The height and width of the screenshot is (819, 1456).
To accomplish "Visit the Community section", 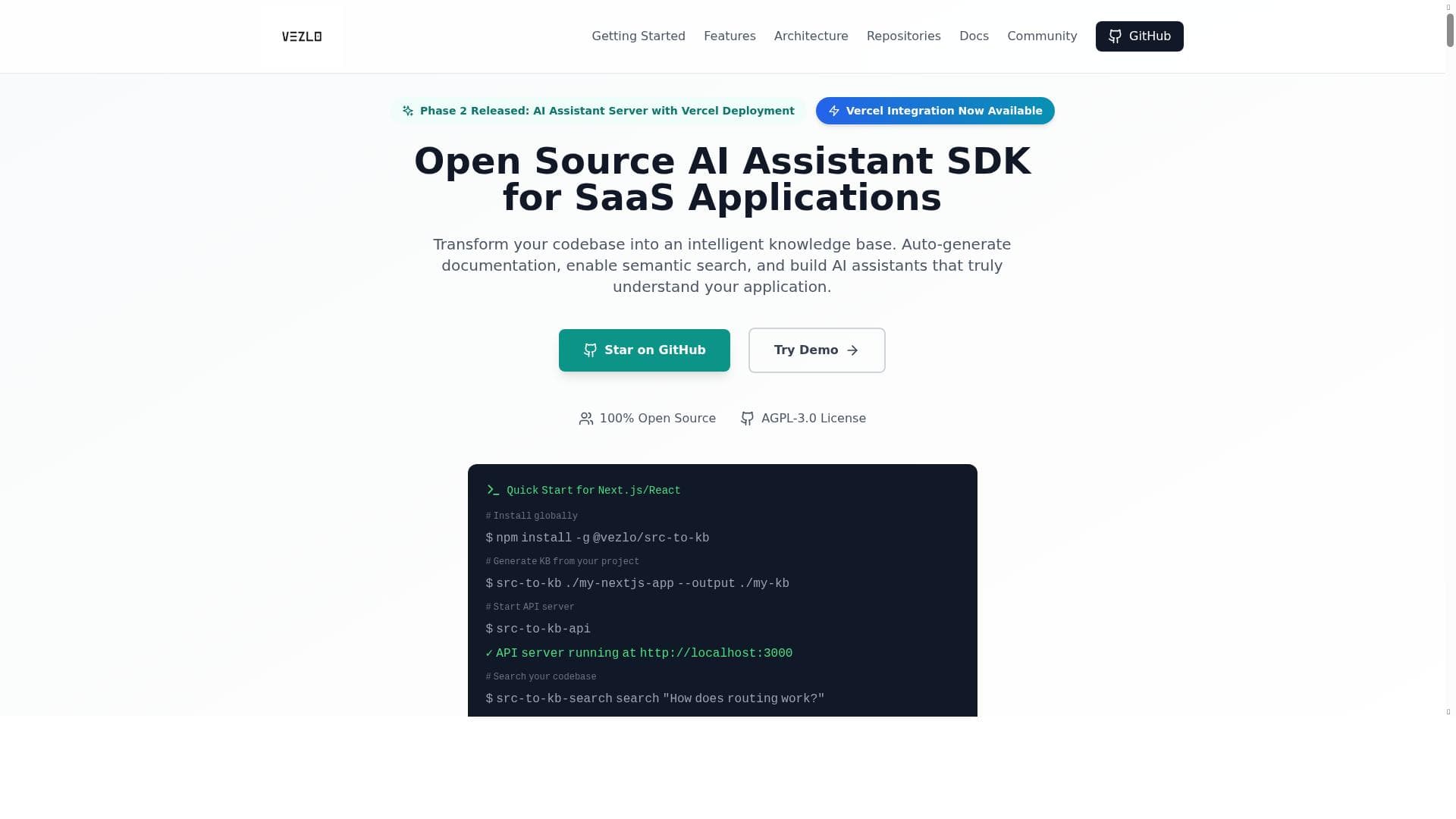I will (x=1042, y=36).
